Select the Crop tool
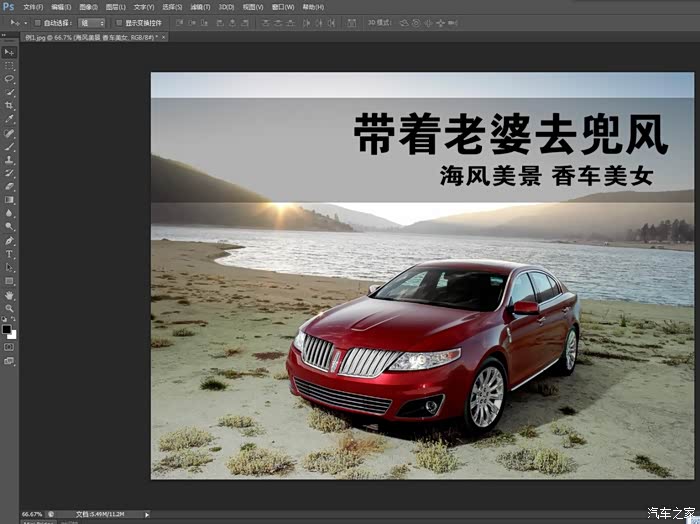This screenshot has width=700, height=524. click(9, 105)
